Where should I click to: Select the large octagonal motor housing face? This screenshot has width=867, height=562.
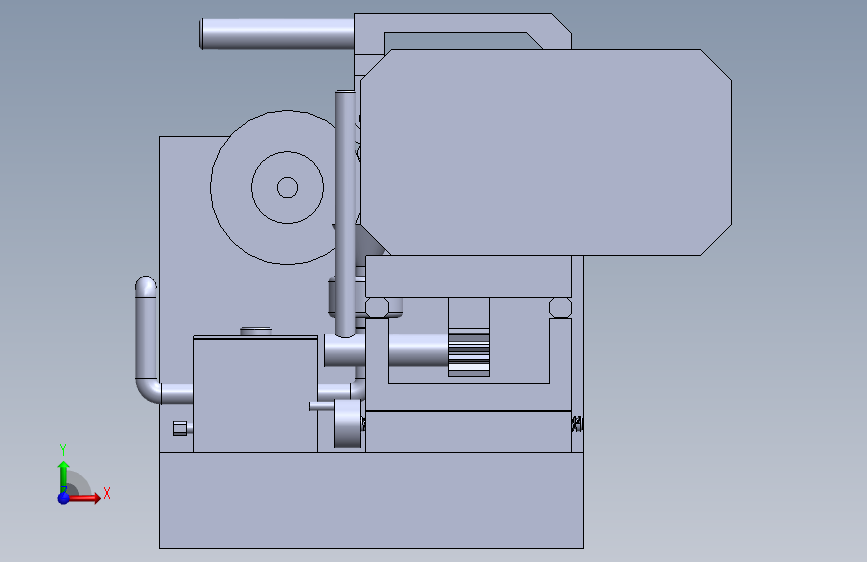[546, 152]
